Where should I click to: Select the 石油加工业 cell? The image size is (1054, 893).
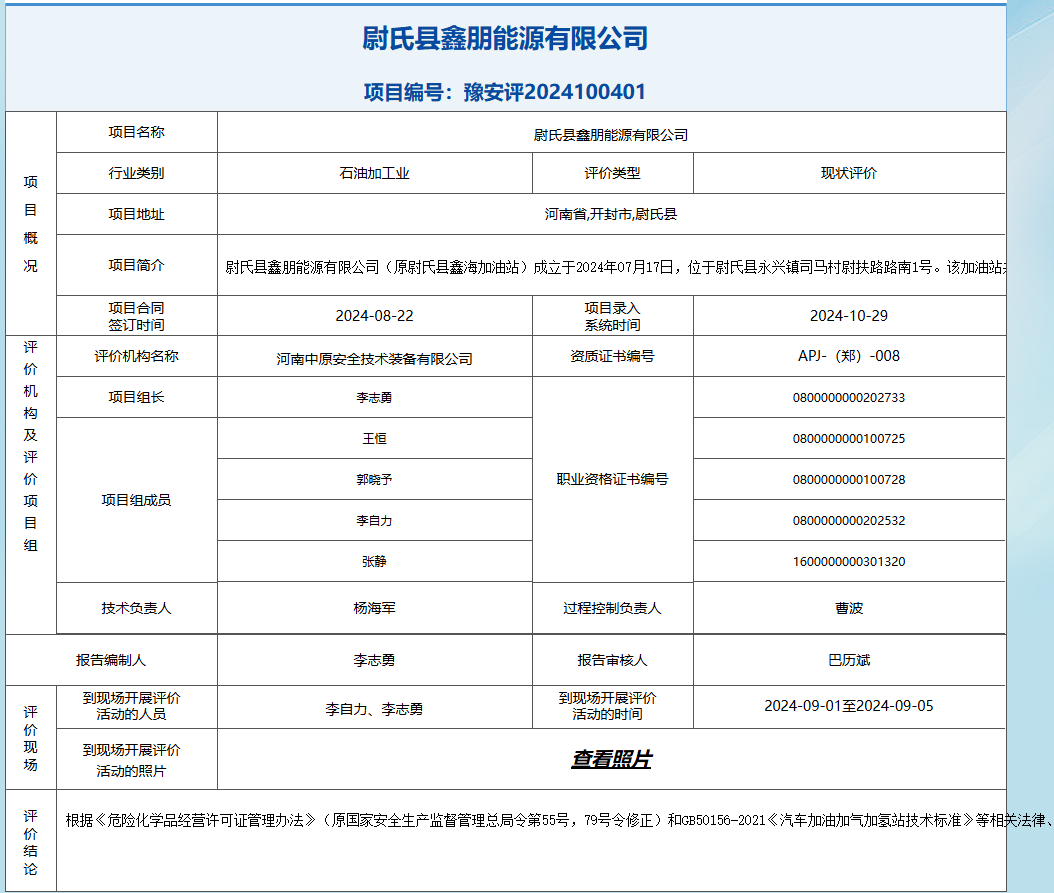(x=374, y=173)
